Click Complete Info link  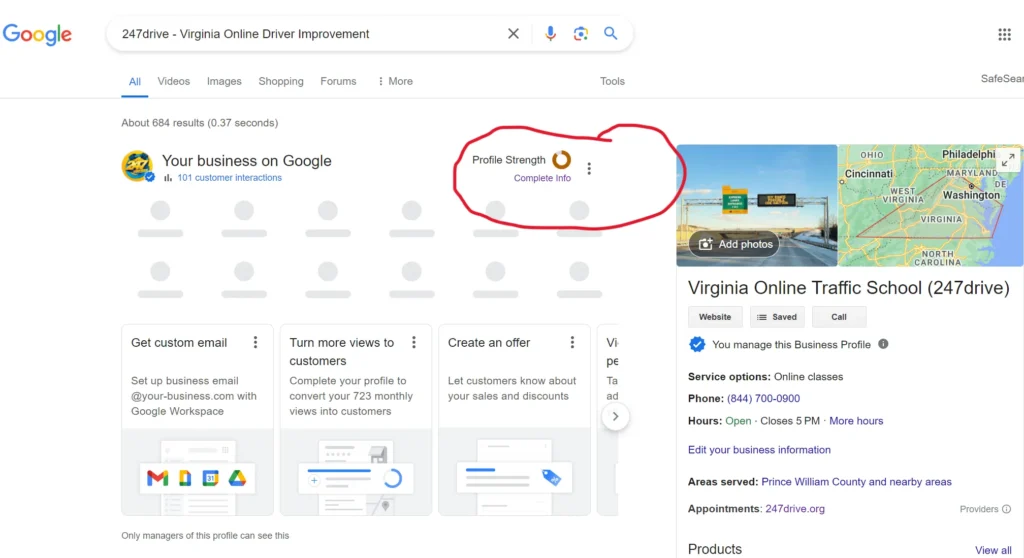pos(542,178)
